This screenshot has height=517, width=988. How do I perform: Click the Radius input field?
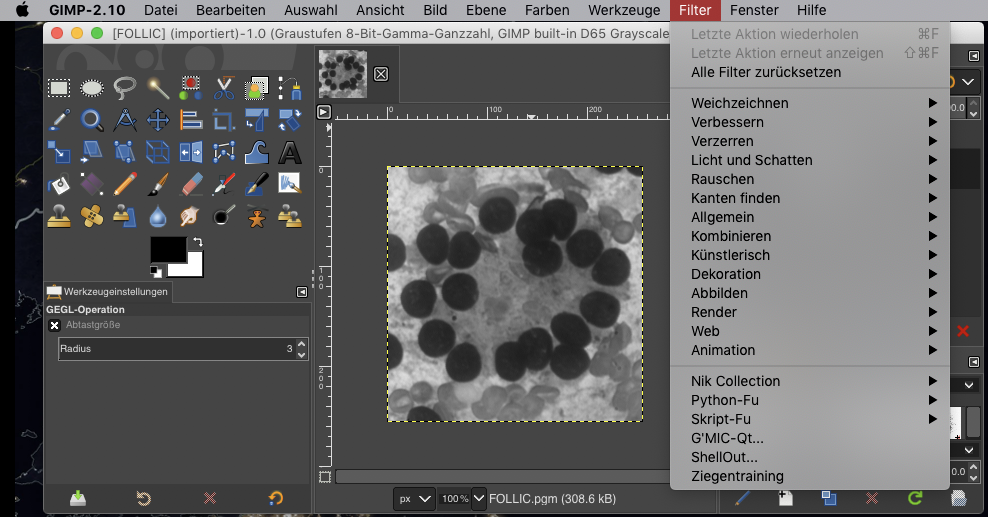point(170,349)
